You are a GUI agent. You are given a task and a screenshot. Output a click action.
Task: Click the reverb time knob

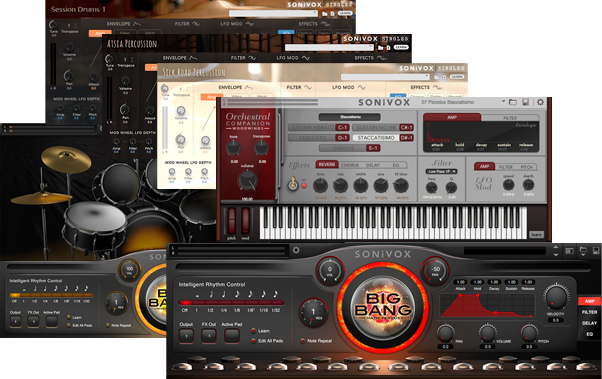click(320, 186)
